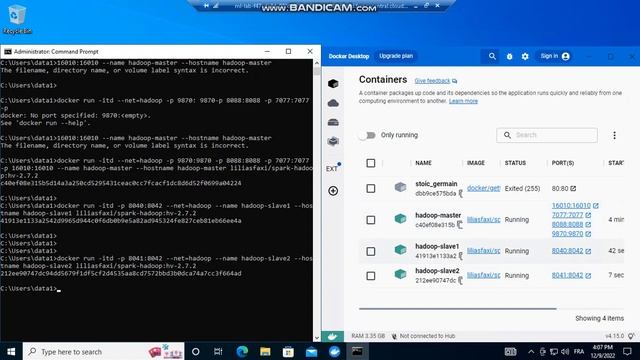Click the IMAGE column header
This screenshot has width=640, height=360.
pos(476,163)
